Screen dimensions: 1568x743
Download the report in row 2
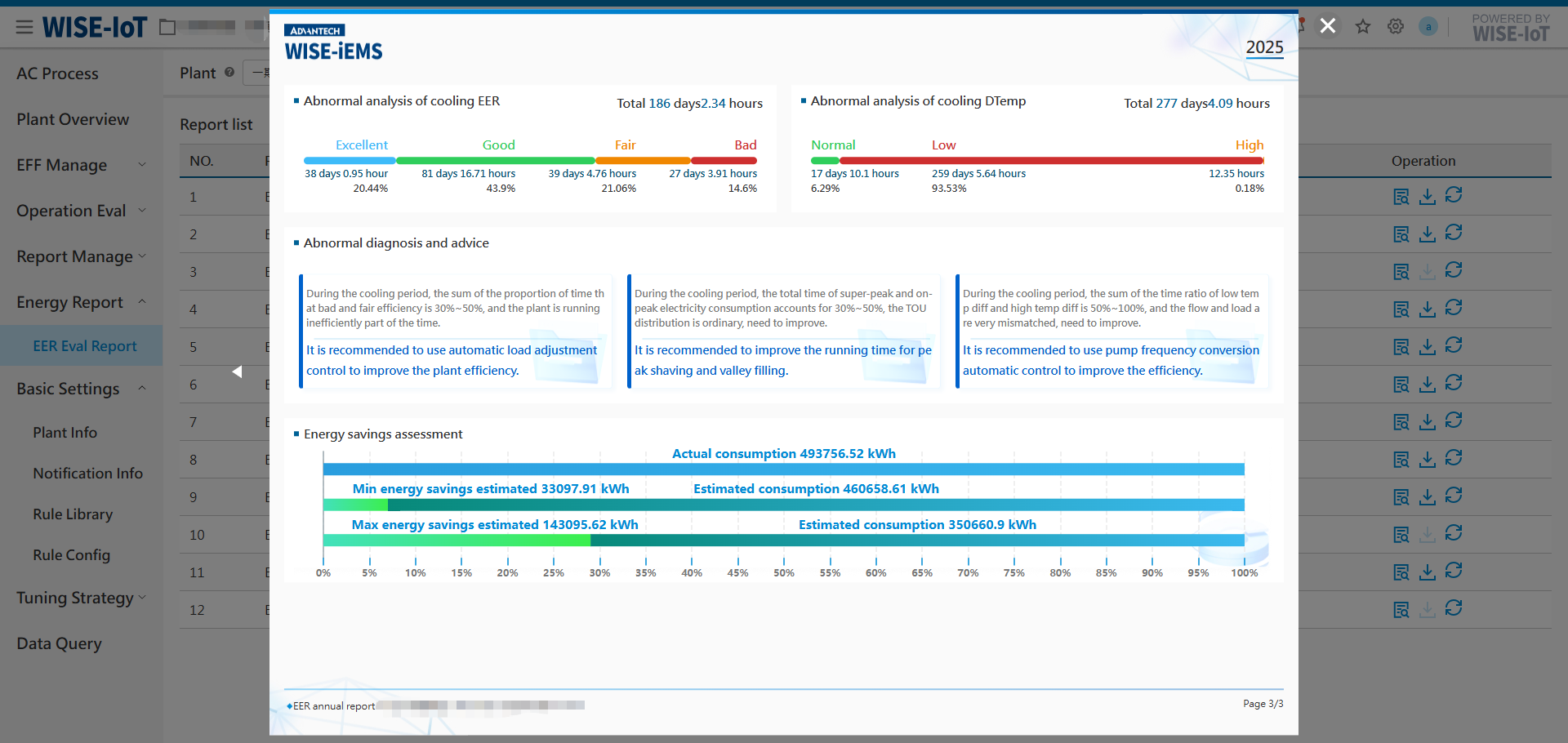[1428, 234]
